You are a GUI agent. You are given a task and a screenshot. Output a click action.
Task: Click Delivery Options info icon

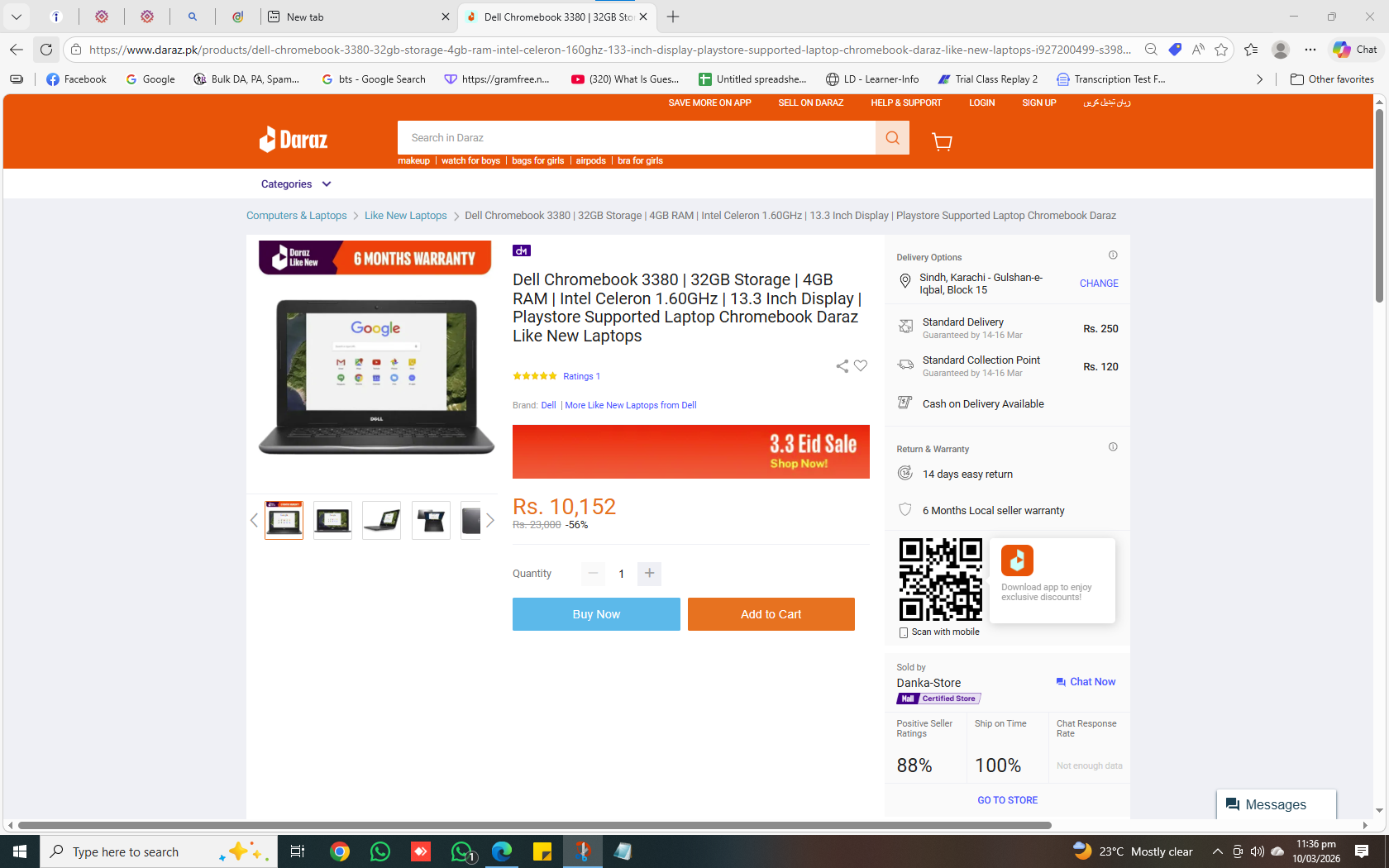[x=1113, y=255]
